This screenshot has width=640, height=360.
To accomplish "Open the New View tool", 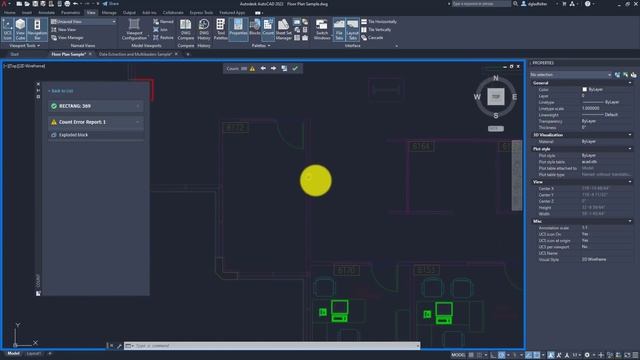I will pyautogui.click(x=63, y=30).
